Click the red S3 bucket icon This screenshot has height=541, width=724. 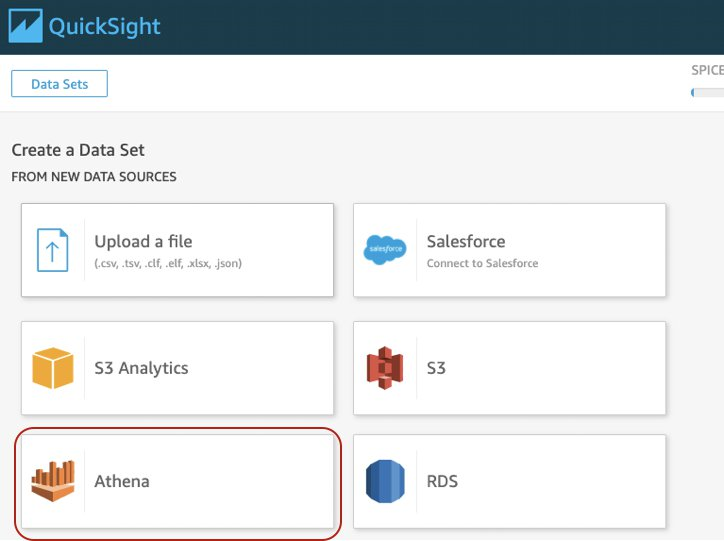click(x=385, y=368)
